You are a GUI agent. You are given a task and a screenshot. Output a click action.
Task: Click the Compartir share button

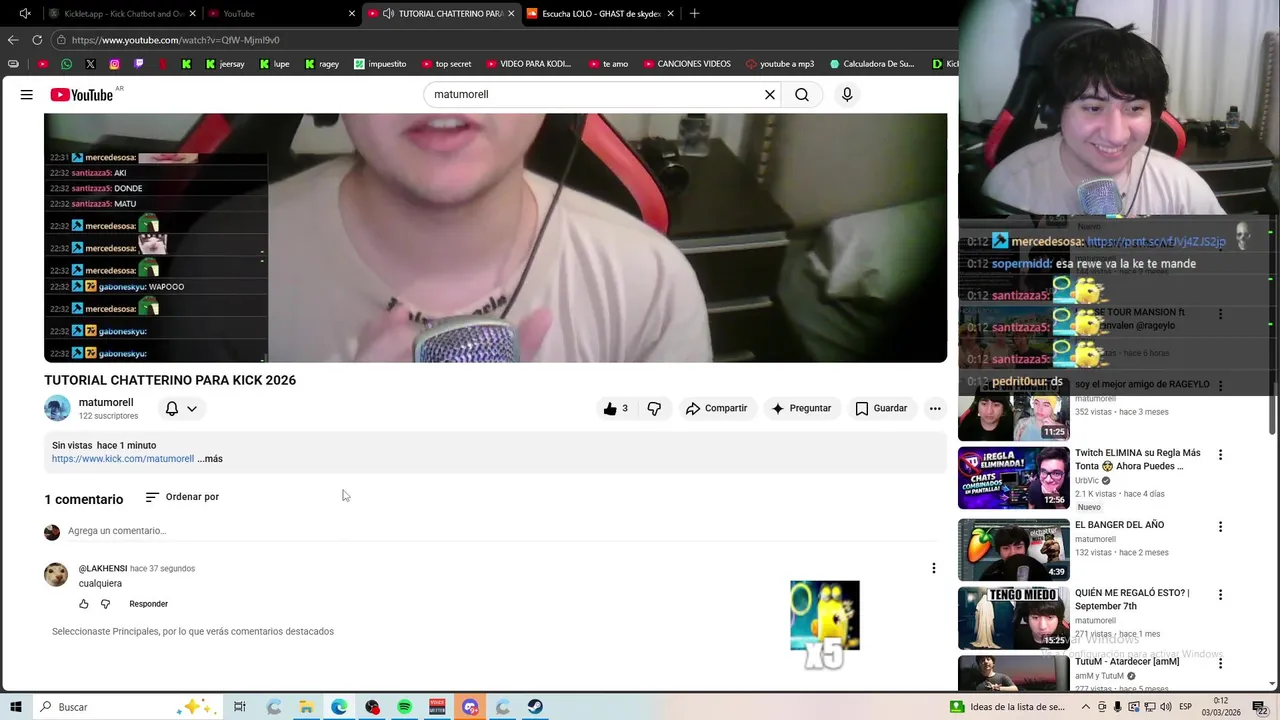click(716, 408)
